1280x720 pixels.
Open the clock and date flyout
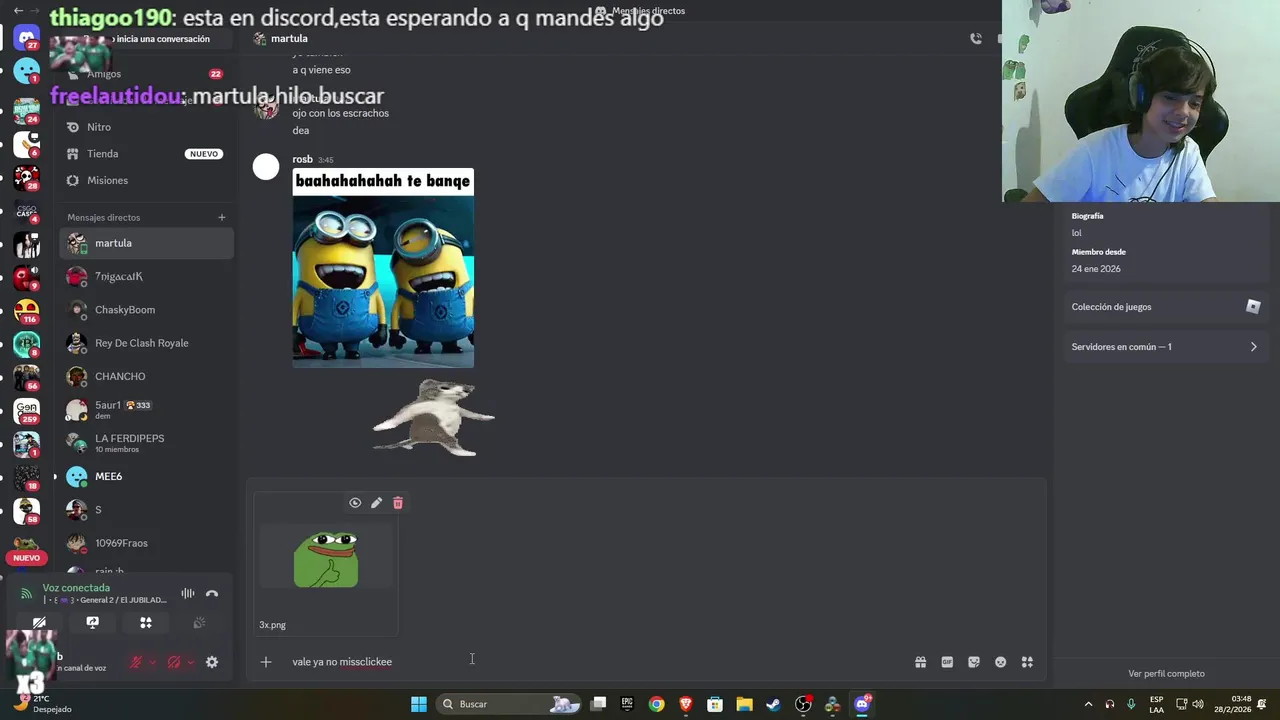coord(1233,704)
